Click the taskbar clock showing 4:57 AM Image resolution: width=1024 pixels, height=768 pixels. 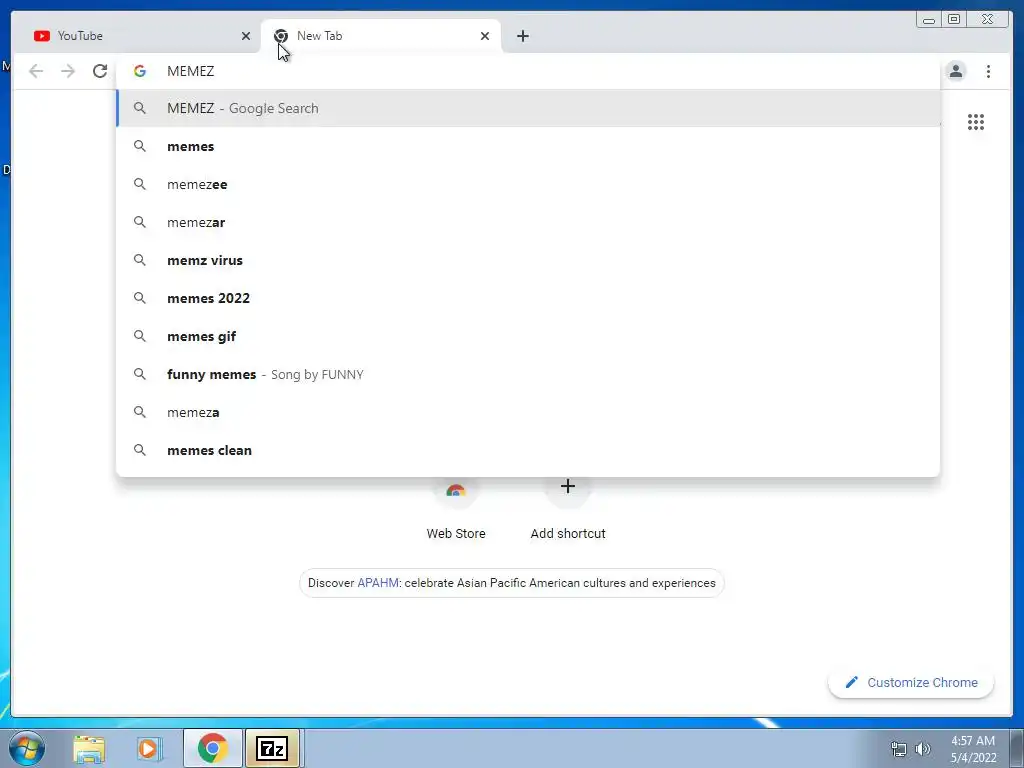pyautogui.click(x=973, y=749)
